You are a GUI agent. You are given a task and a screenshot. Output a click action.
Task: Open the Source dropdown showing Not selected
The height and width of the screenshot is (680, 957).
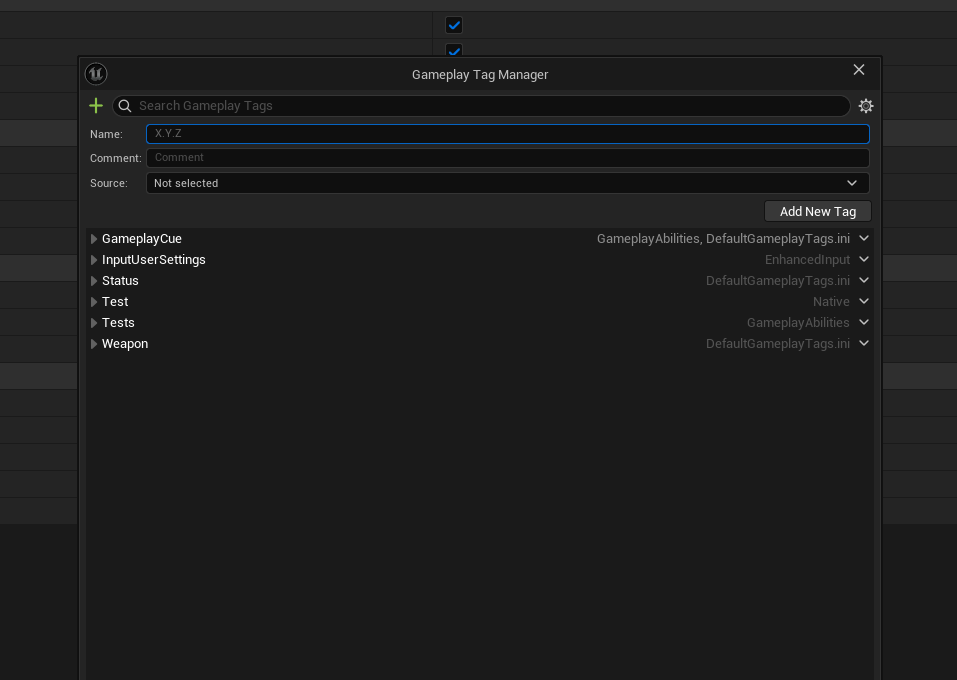coord(508,183)
